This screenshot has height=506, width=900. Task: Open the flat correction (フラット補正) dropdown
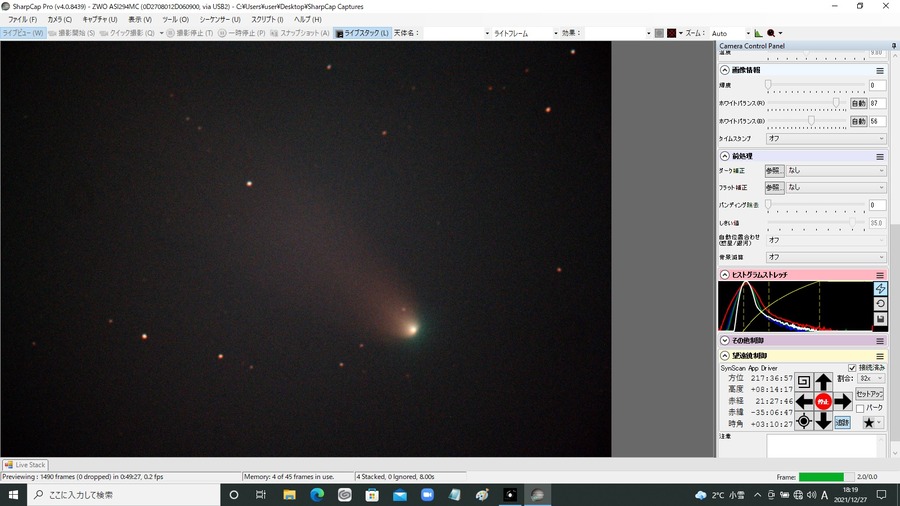click(x=836, y=187)
